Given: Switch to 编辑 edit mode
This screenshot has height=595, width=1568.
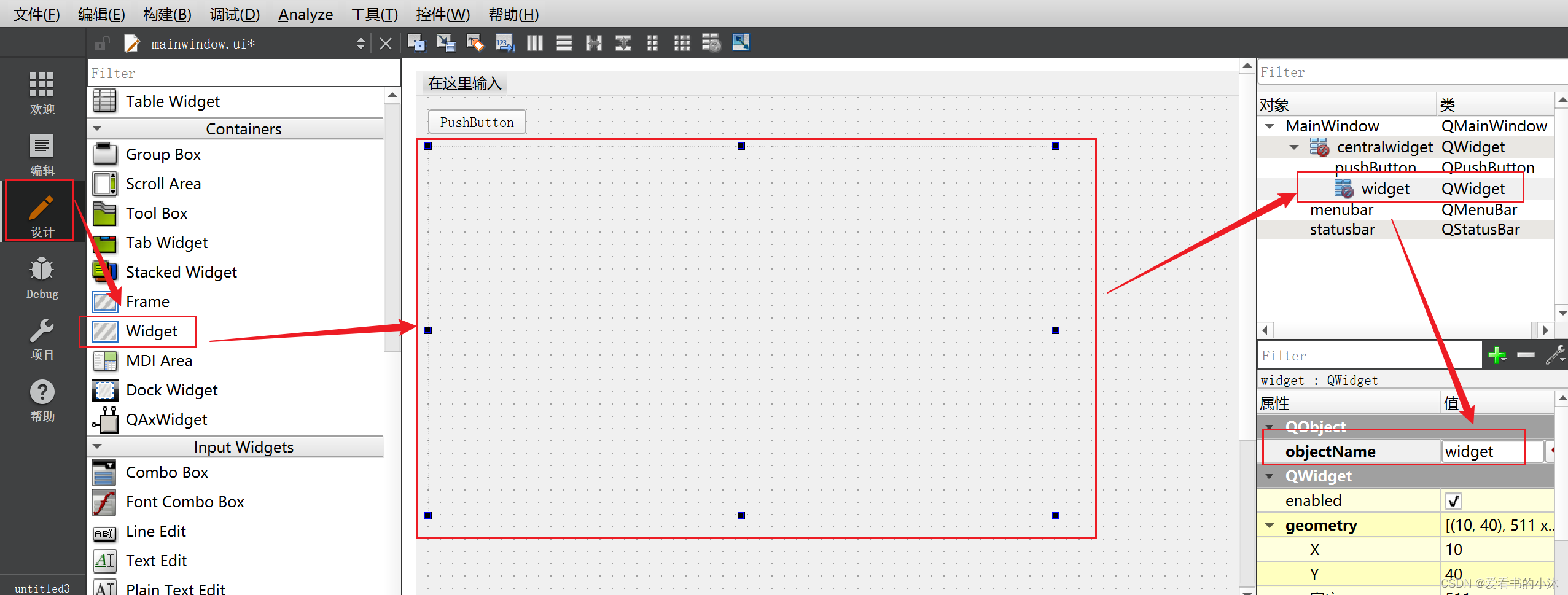Looking at the screenshot, I should [x=42, y=155].
